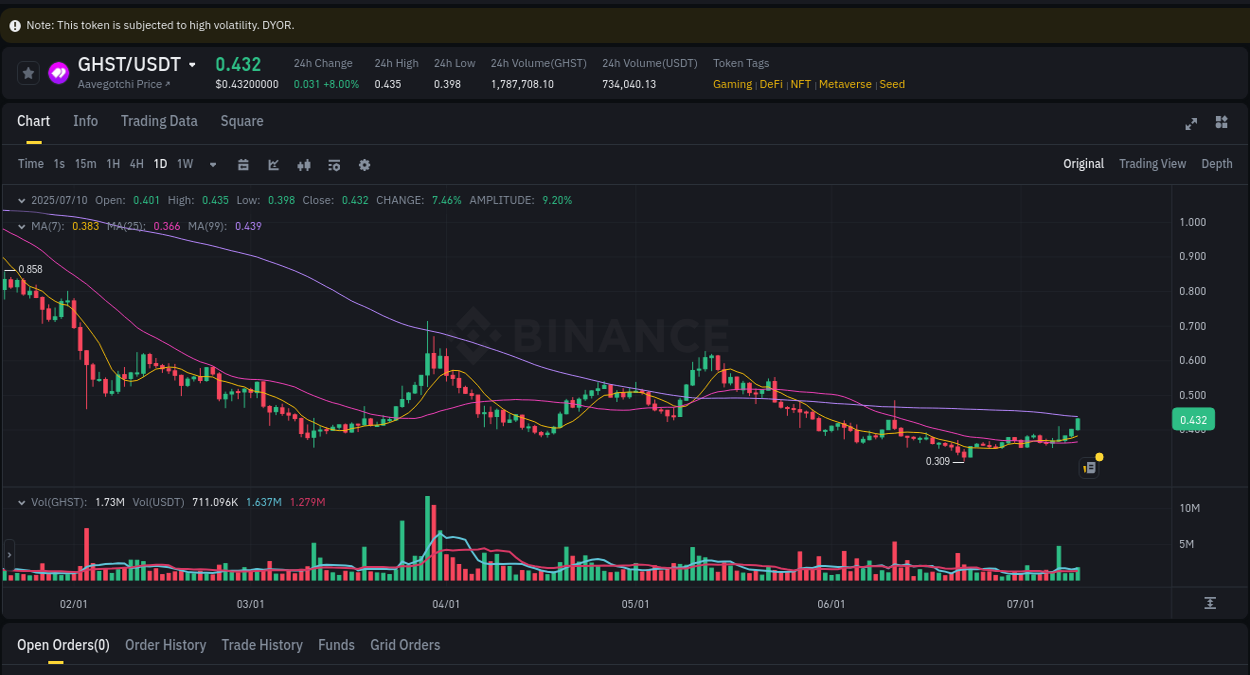Click the candlestick comparison icon
The image size is (1250, 675).
pyautogui.click(x=303, y=163)
